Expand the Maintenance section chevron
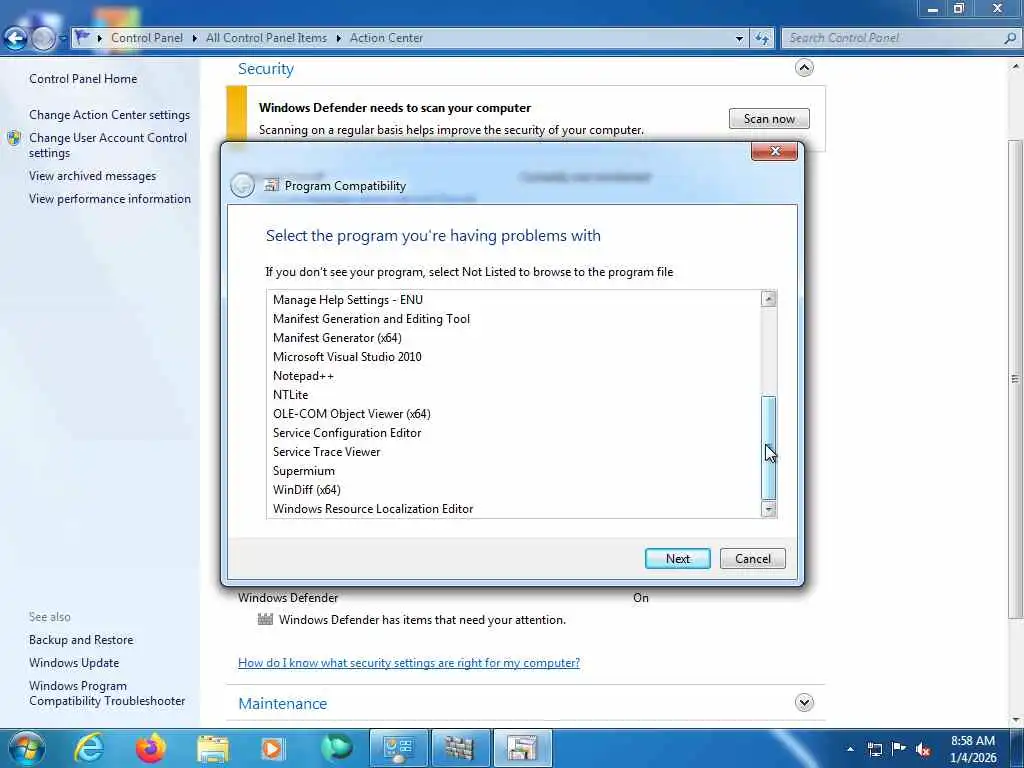Image resolution: width=1024 pixels, height=768 pixels. pyautogui.click(x=804, y=703)
